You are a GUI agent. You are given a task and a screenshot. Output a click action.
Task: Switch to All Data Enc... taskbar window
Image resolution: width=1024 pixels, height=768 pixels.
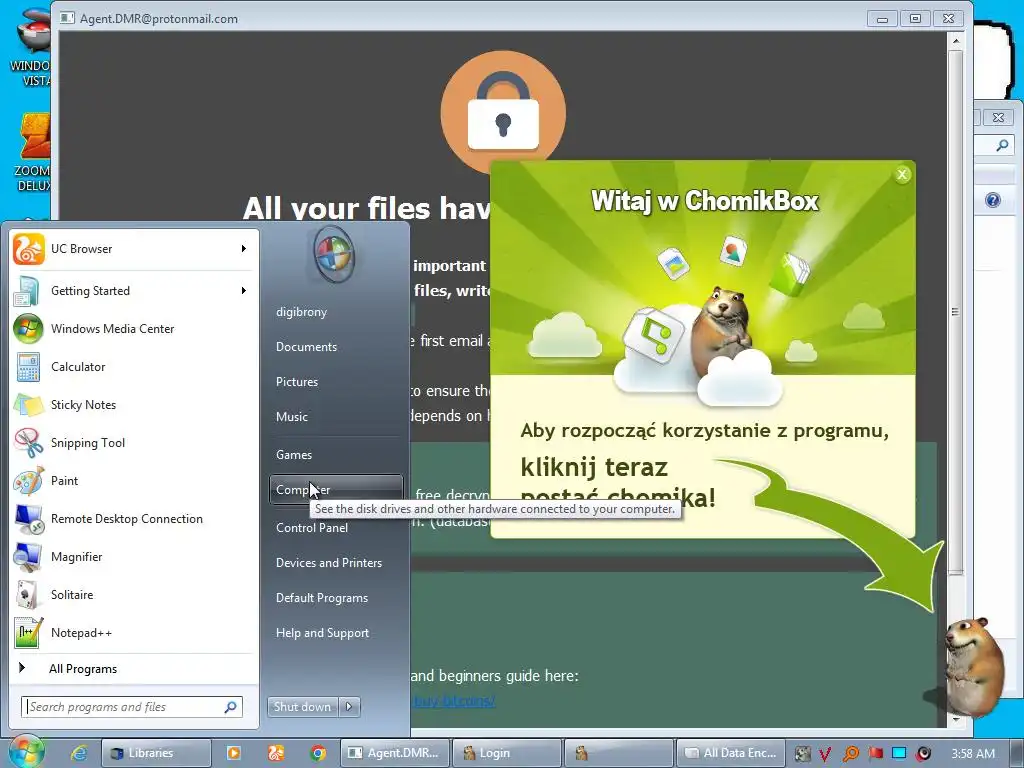(x=729, y=753)
